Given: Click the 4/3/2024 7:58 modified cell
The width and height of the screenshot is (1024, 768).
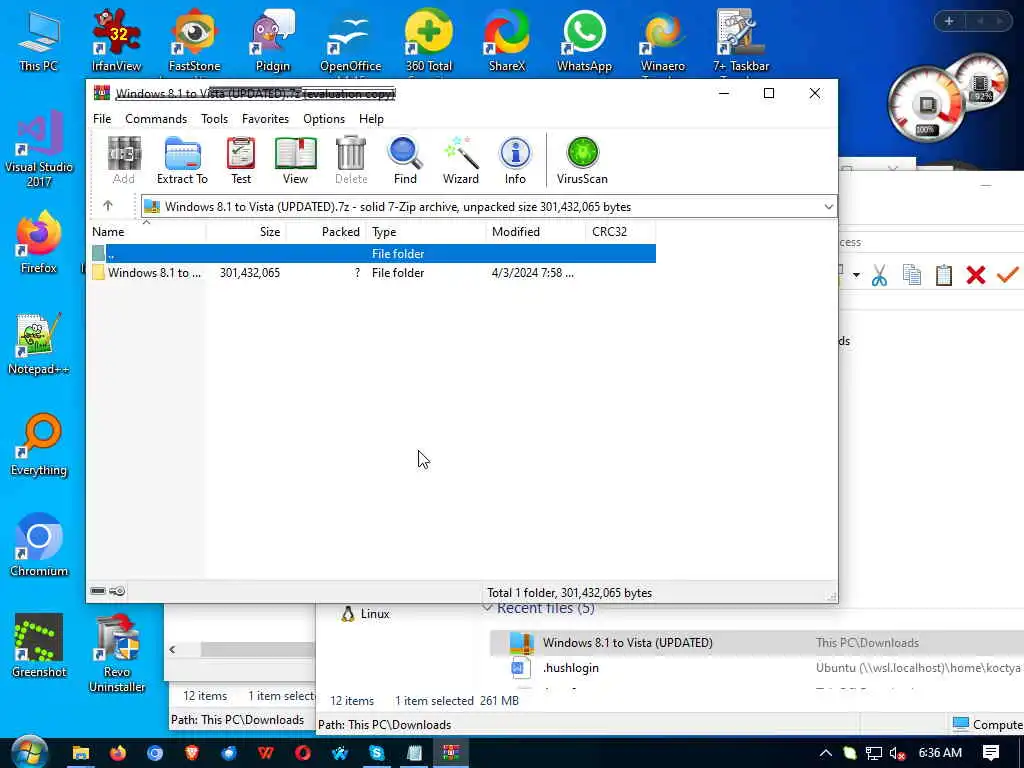Looking at the screenshot, I should coord(533,273).
